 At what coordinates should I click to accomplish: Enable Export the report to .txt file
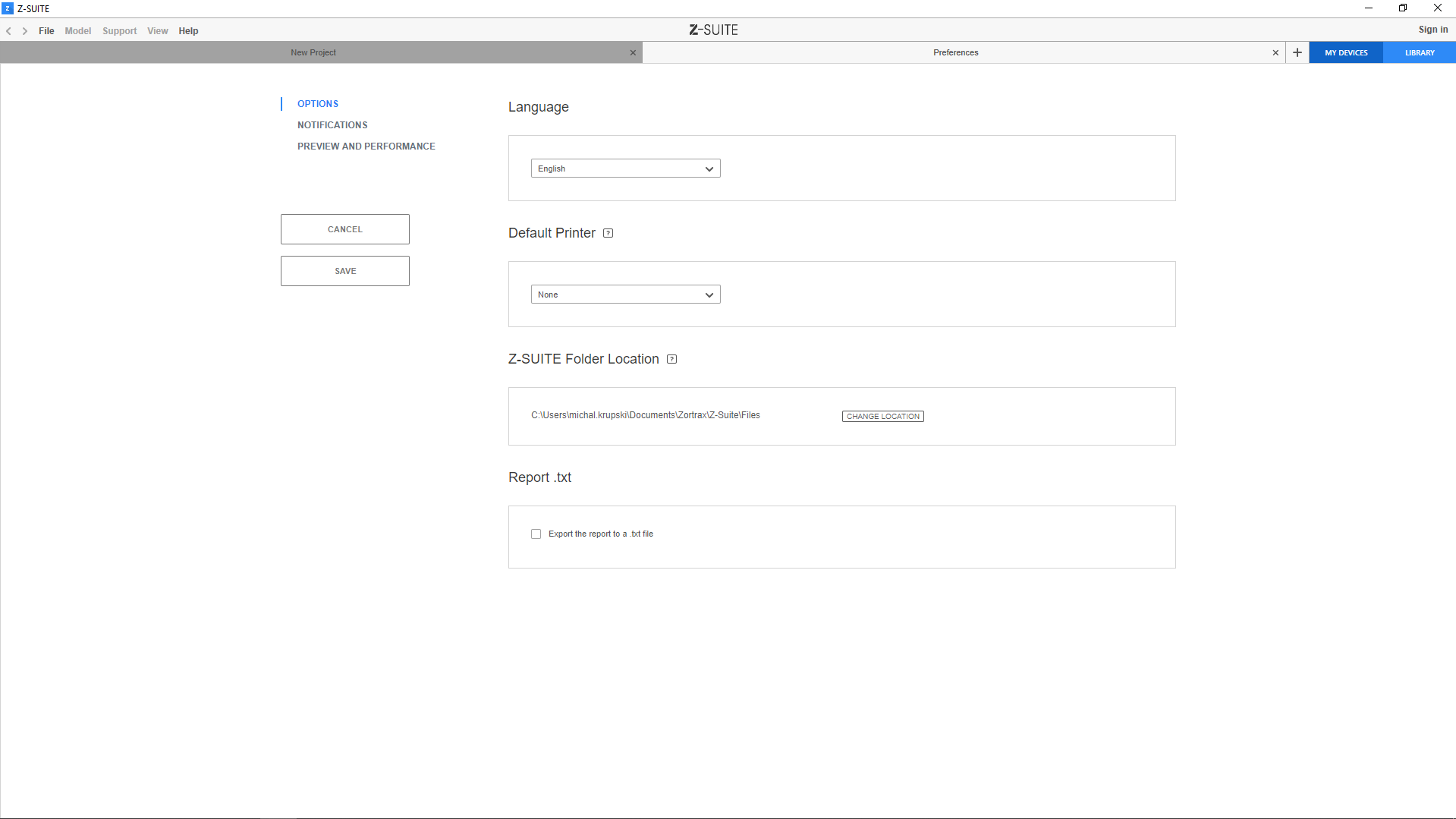pos(536,534)
